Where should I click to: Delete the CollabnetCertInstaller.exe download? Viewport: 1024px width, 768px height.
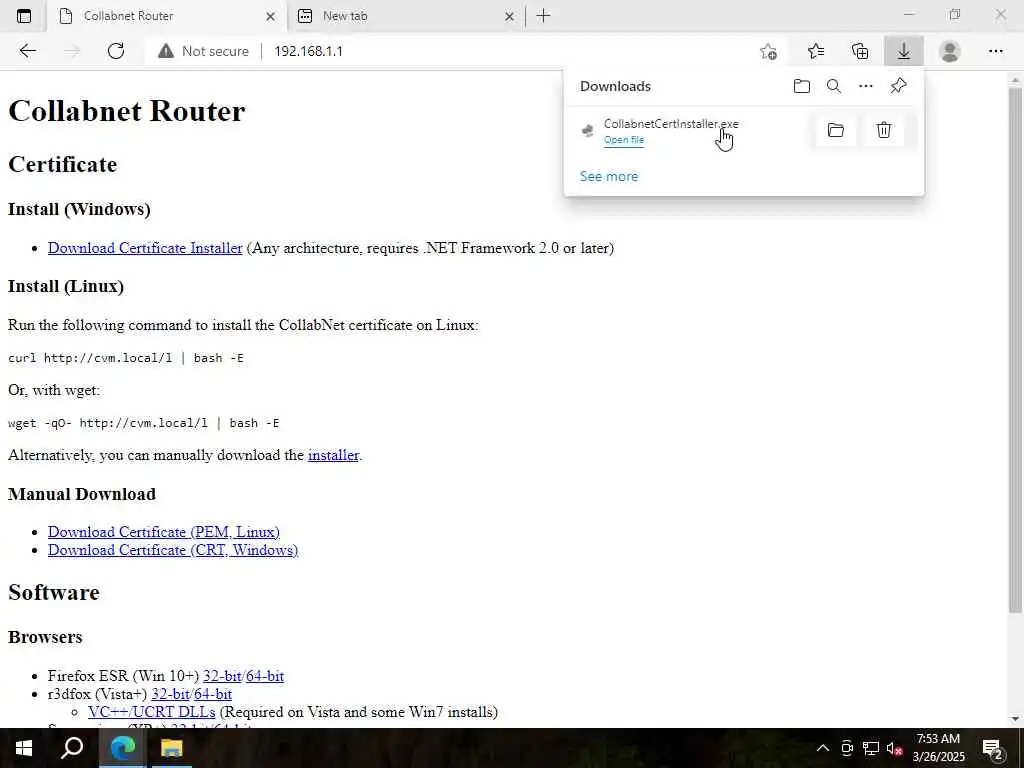tap(884, 130)
